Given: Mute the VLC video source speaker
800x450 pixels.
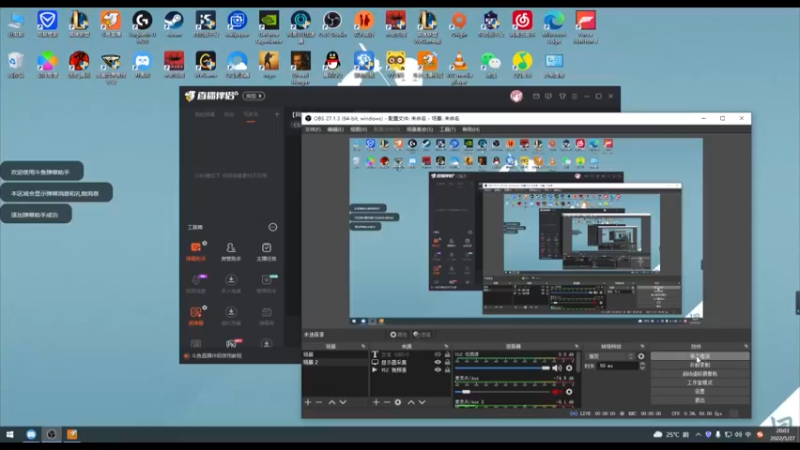Looking at the screenshot, I should [x=557, y=368].
